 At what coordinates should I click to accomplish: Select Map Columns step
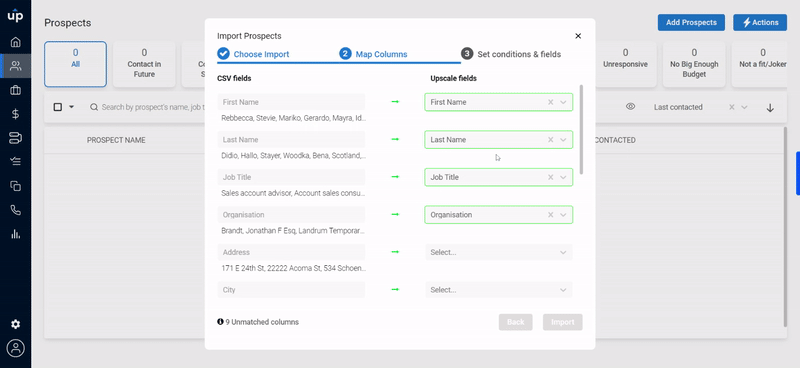[373, 54]
